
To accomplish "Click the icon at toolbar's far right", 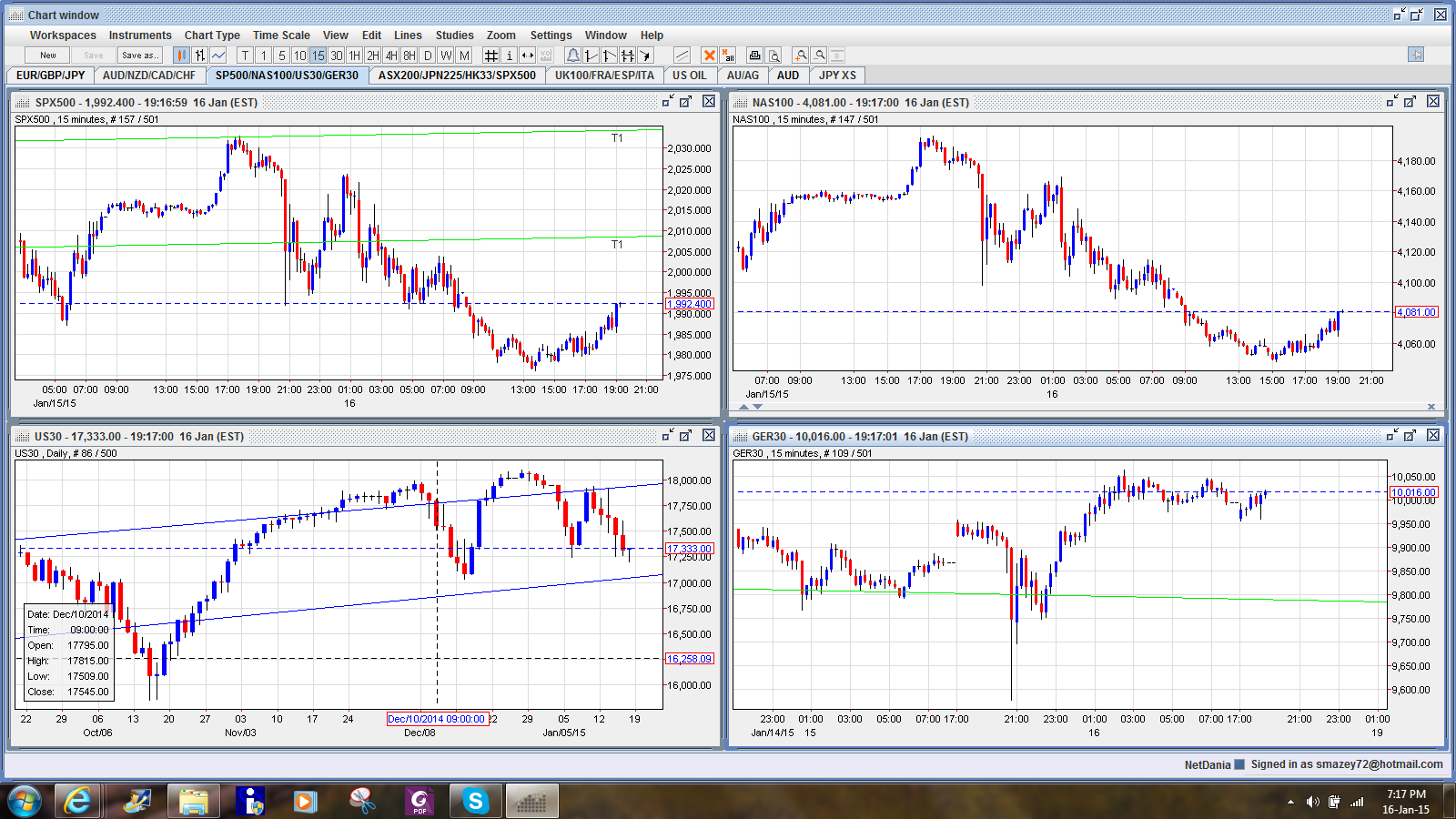I will pyautogui.click(x=1416, y=55).
